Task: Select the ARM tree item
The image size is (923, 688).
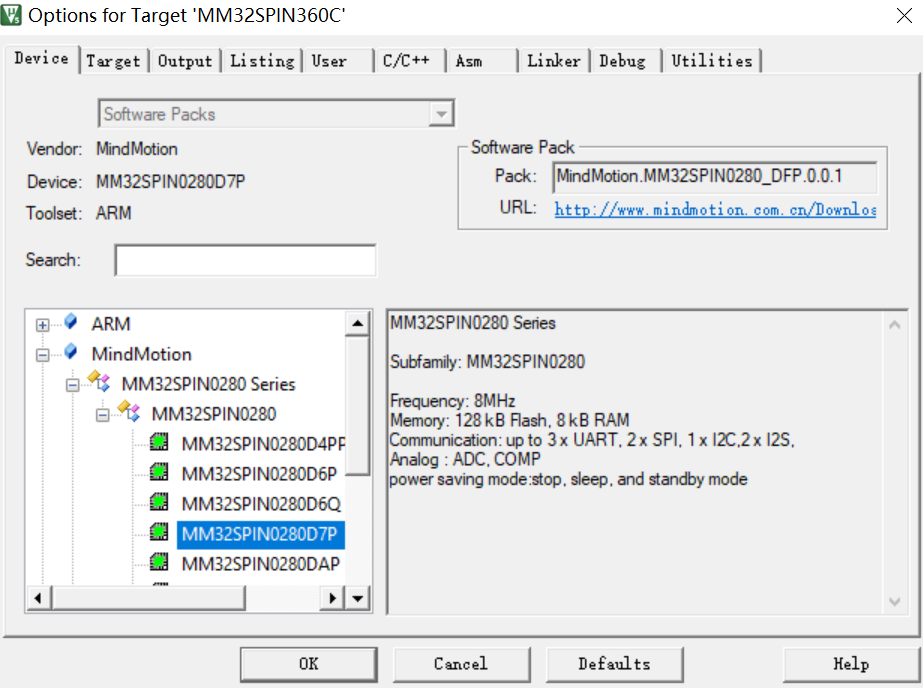Action: [x=111, y=324]
